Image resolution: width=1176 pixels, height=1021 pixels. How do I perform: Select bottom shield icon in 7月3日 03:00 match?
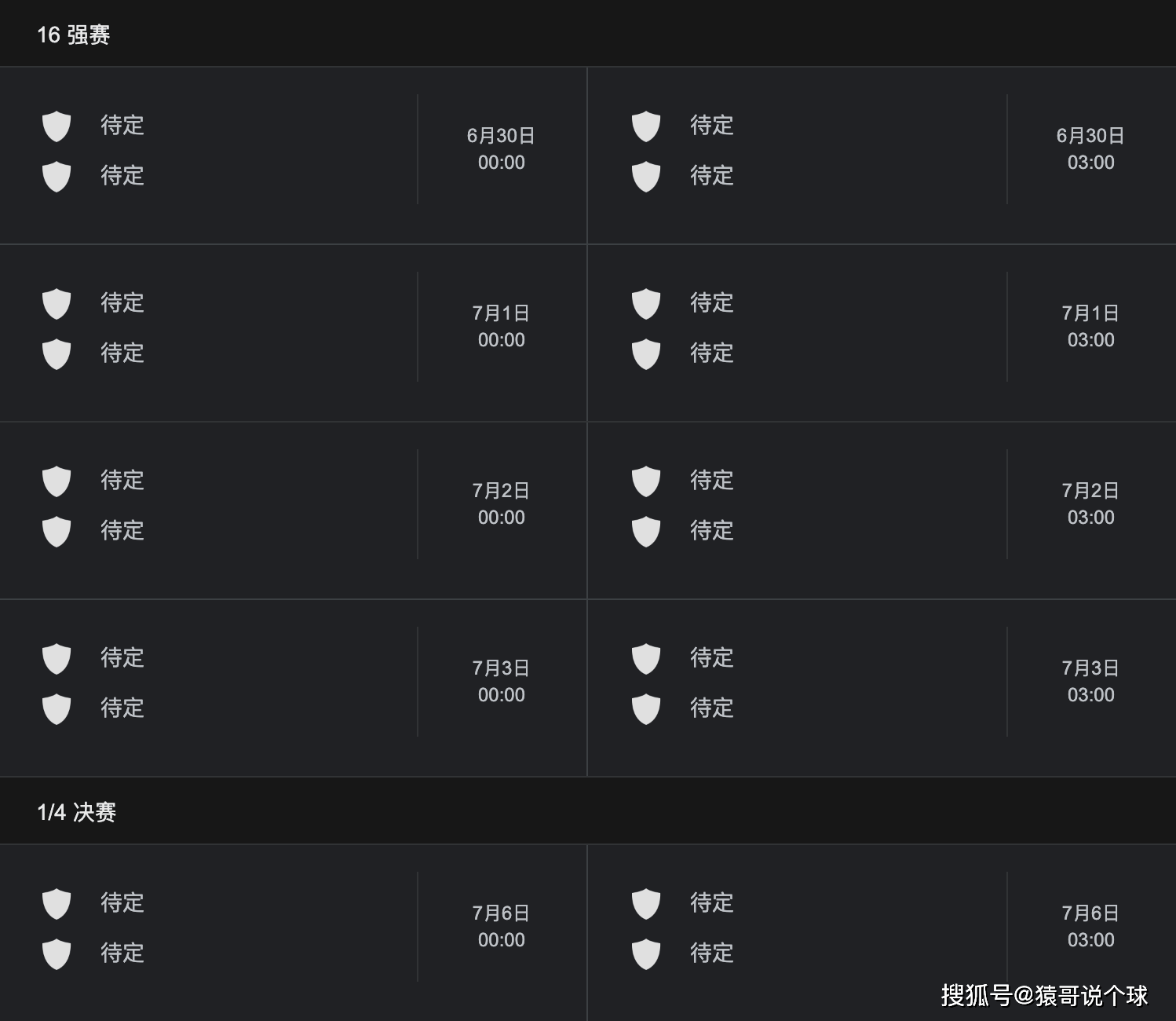pos(646,708)
